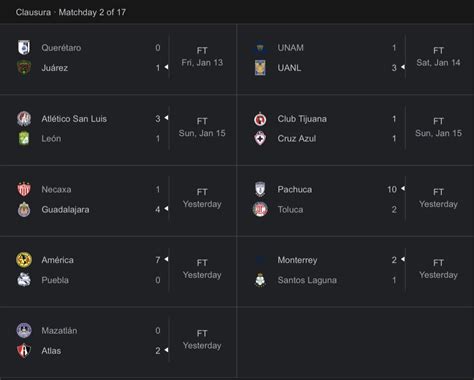Image resolution: width=474 pixels, height=380 pixels.
Task: Open the América 7 Puebla 0 score
Action: tap(158, 270)
